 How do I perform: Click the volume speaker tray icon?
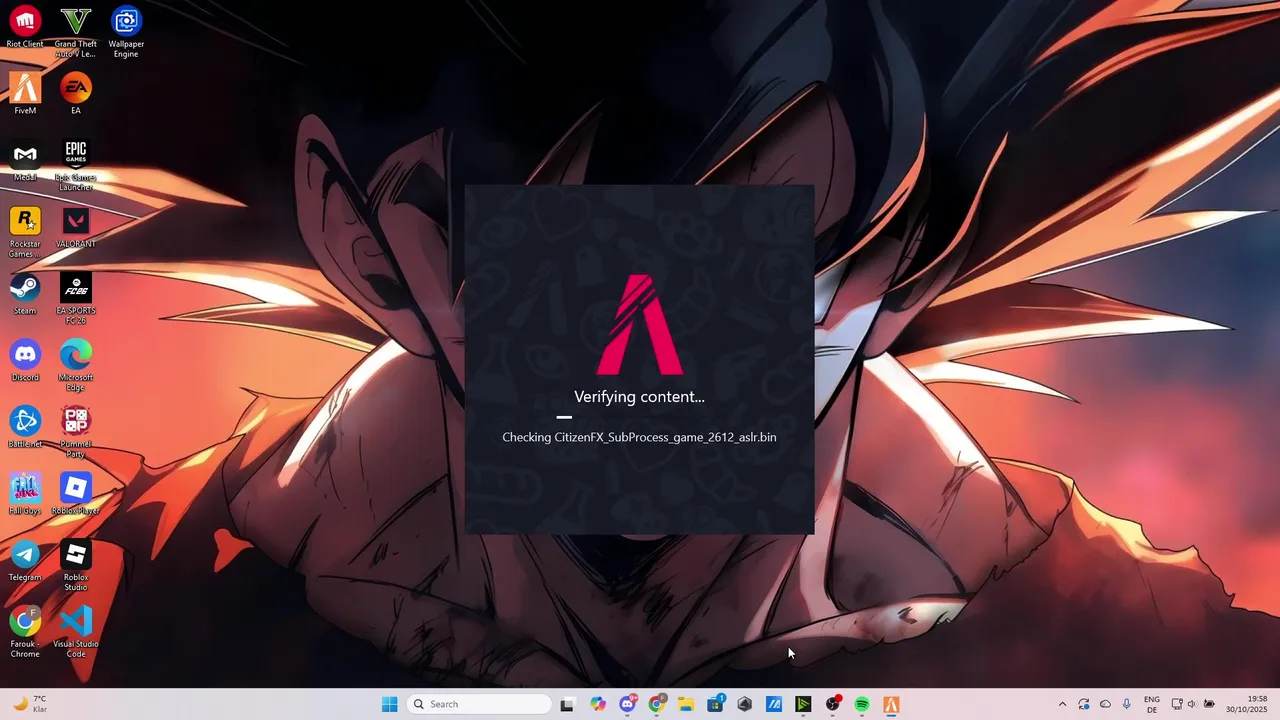coord(1192,704)
